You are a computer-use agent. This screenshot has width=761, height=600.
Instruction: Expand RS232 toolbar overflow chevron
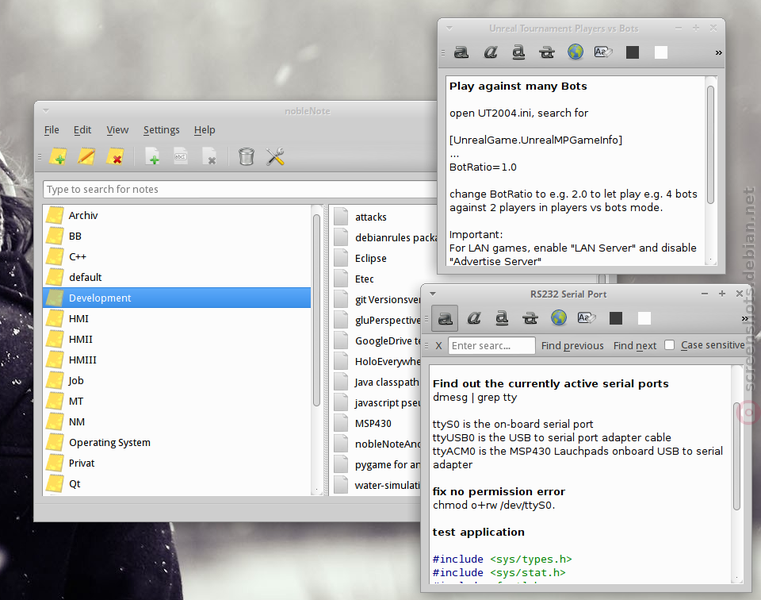[744, 319]
